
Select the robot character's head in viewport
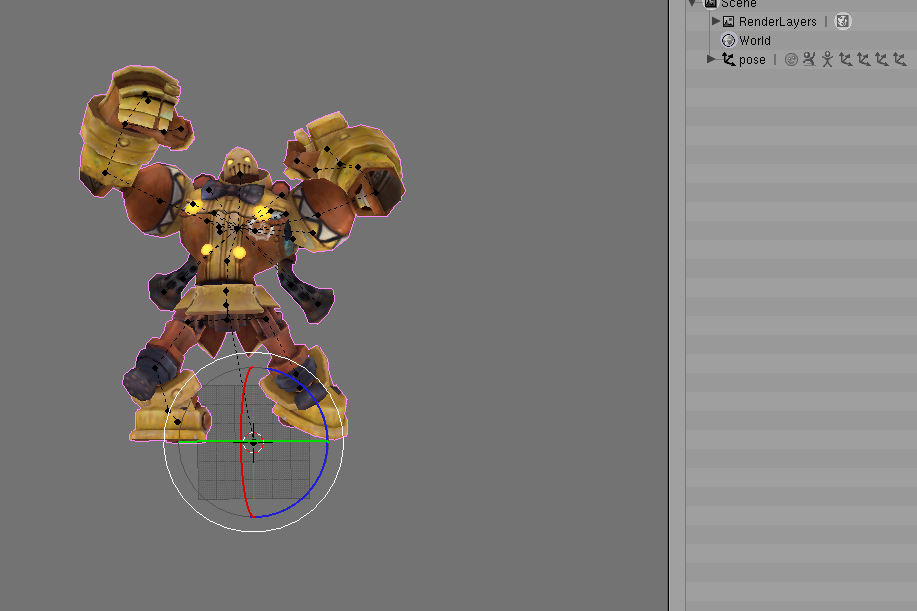(x=240, y=164)
